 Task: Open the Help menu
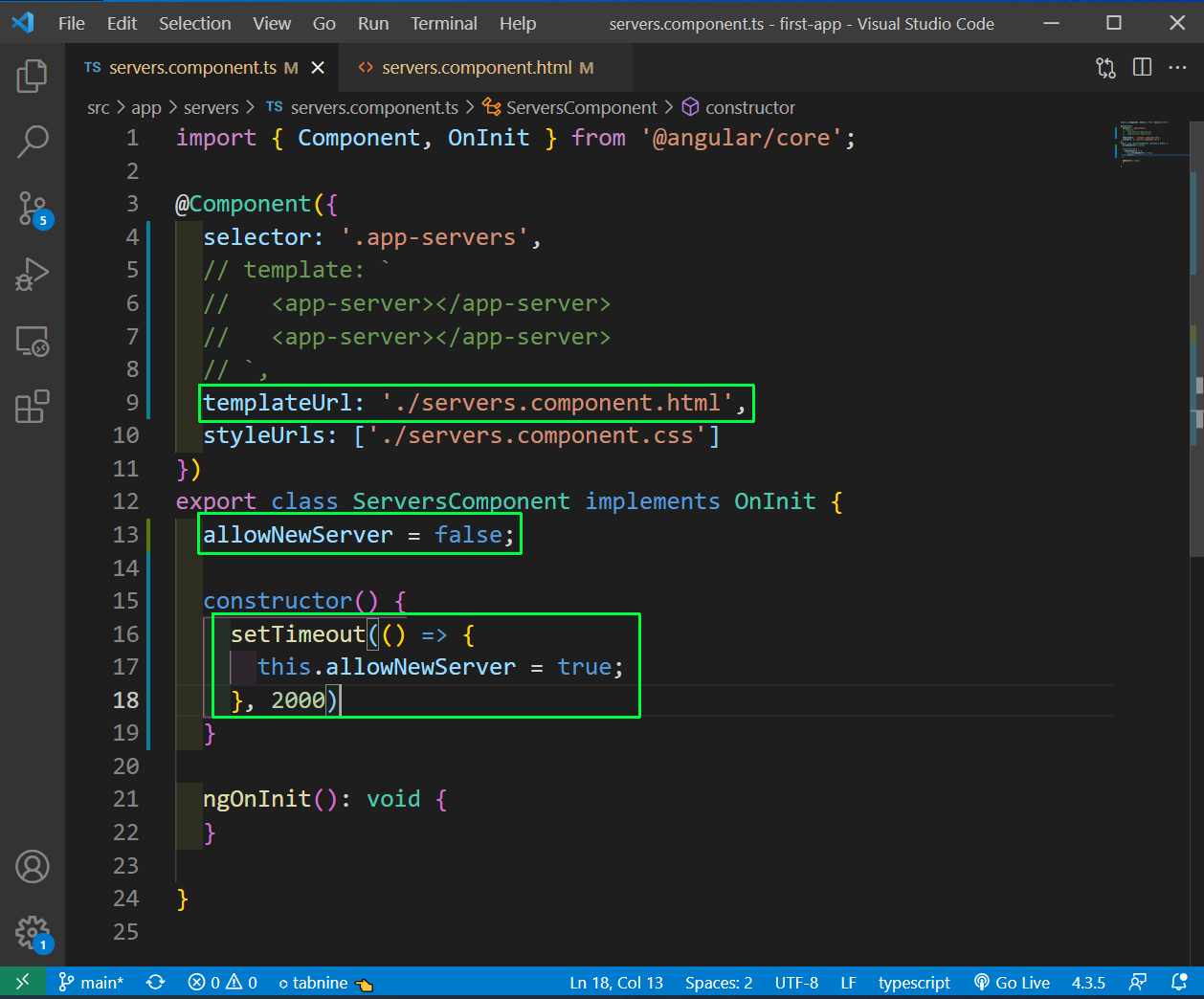click(x=518, y=24)
